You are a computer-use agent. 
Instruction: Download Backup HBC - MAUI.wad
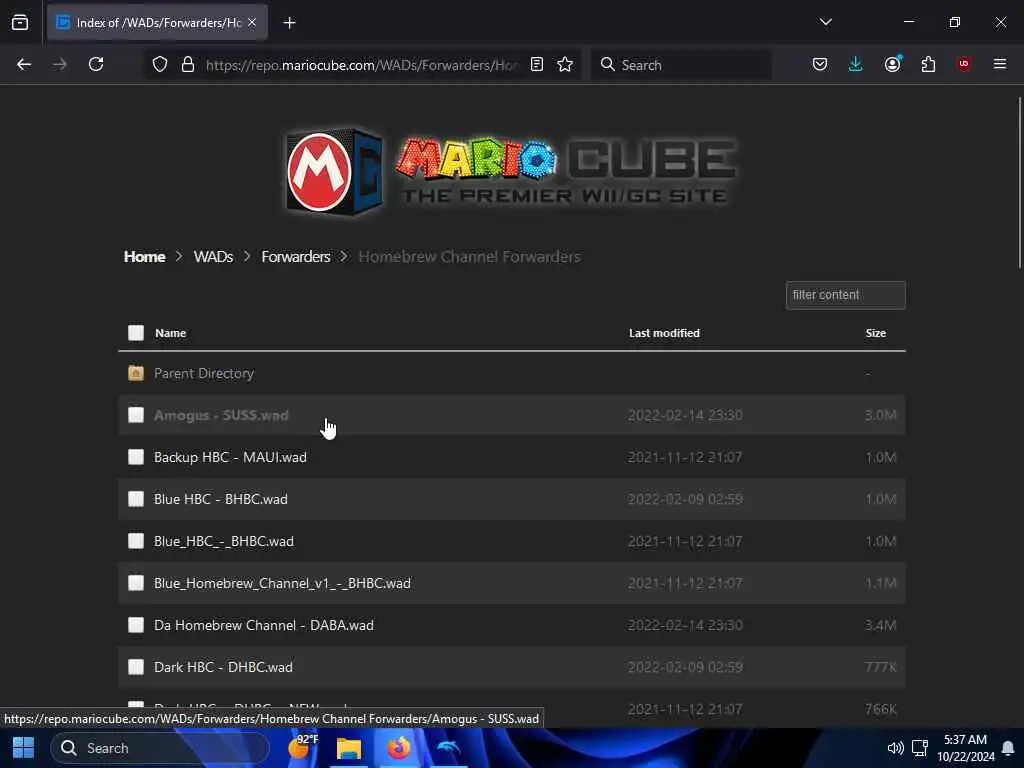point(230,457)
